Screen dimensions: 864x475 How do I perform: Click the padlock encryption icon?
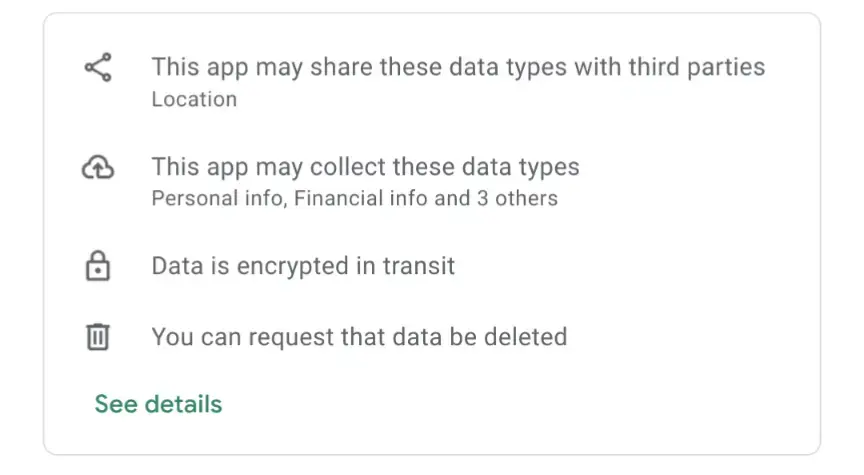tap(98, 266)
